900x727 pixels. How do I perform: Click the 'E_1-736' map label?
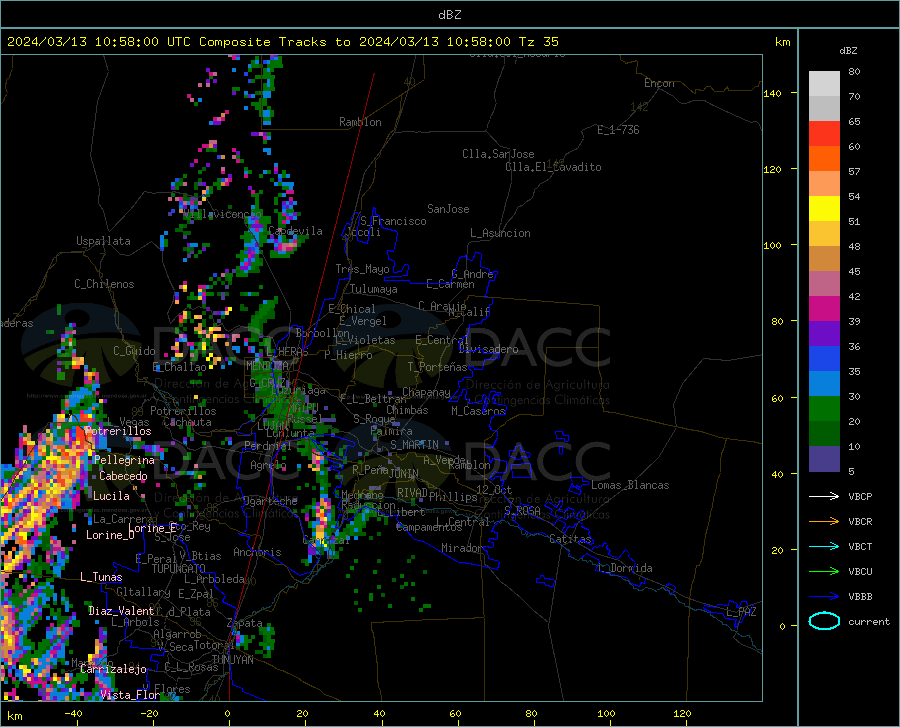tap(618, 130)
